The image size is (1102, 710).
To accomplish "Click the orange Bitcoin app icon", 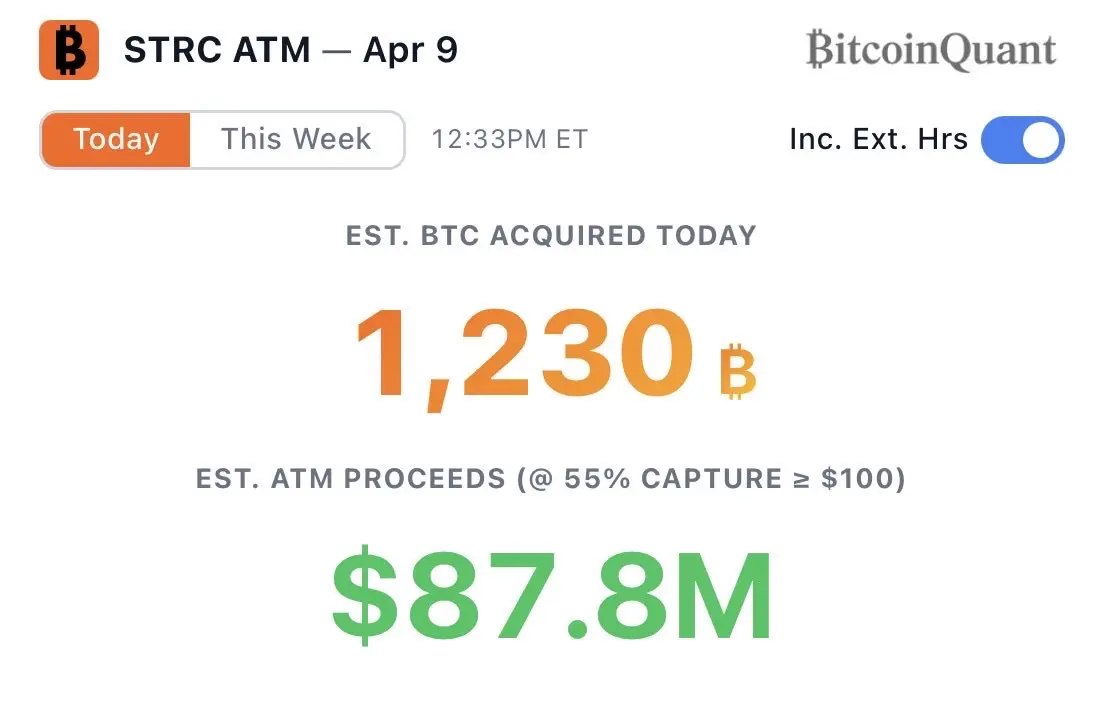I will (68, 50).
